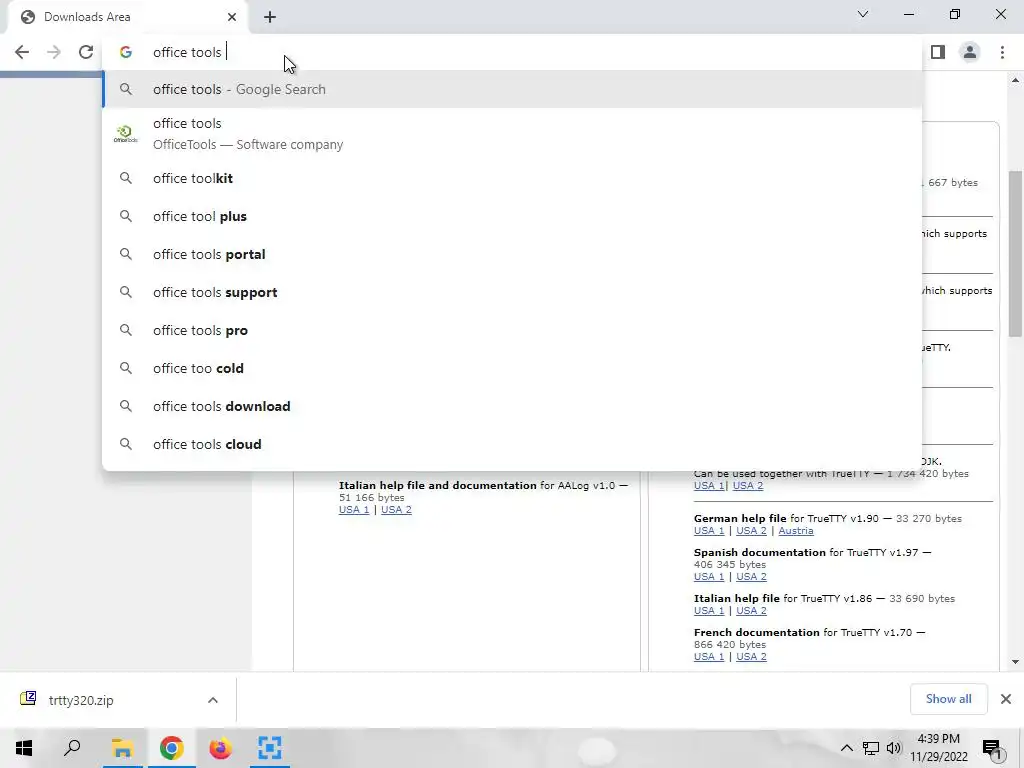This screenshot has height=768, width=1024.
Task: Pick the 'office too cold' suggestion
Action: [512, 368]
